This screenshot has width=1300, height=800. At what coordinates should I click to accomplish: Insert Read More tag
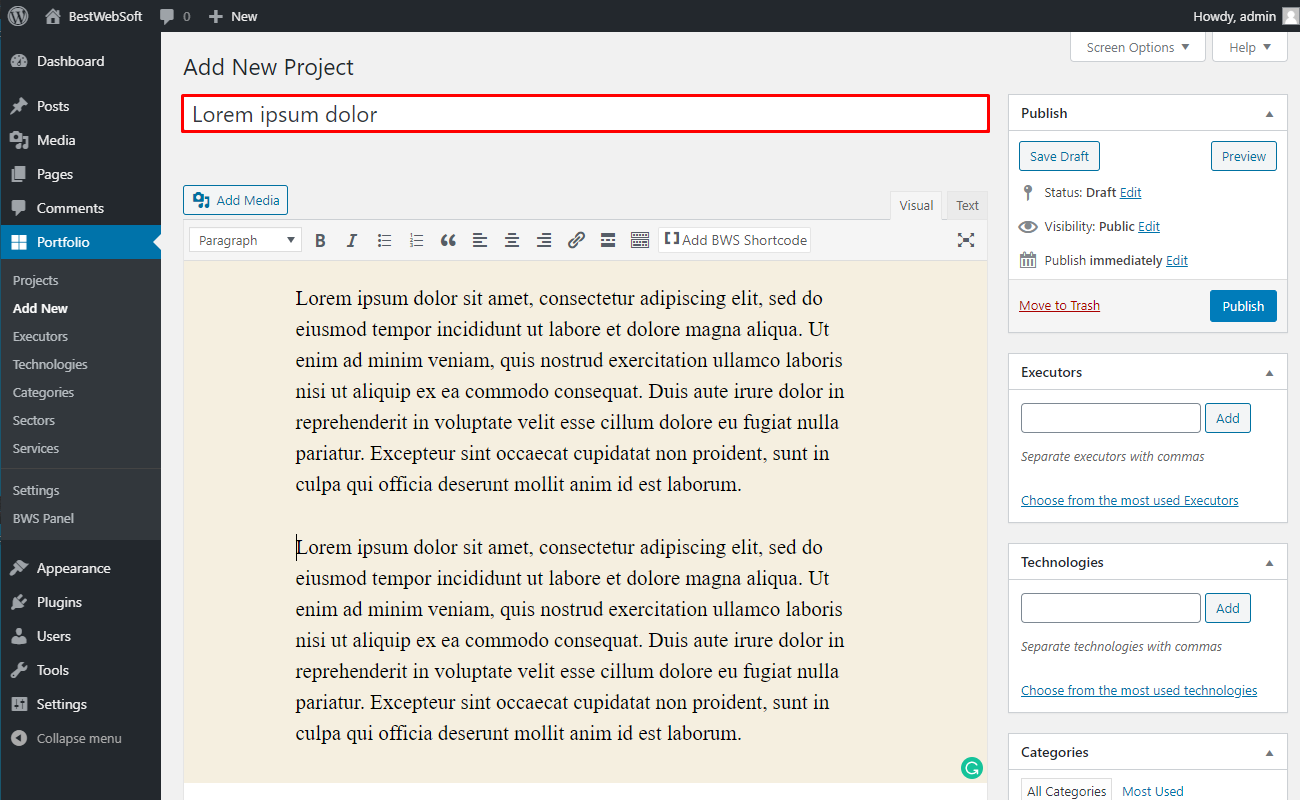click(x=608, y=240)
